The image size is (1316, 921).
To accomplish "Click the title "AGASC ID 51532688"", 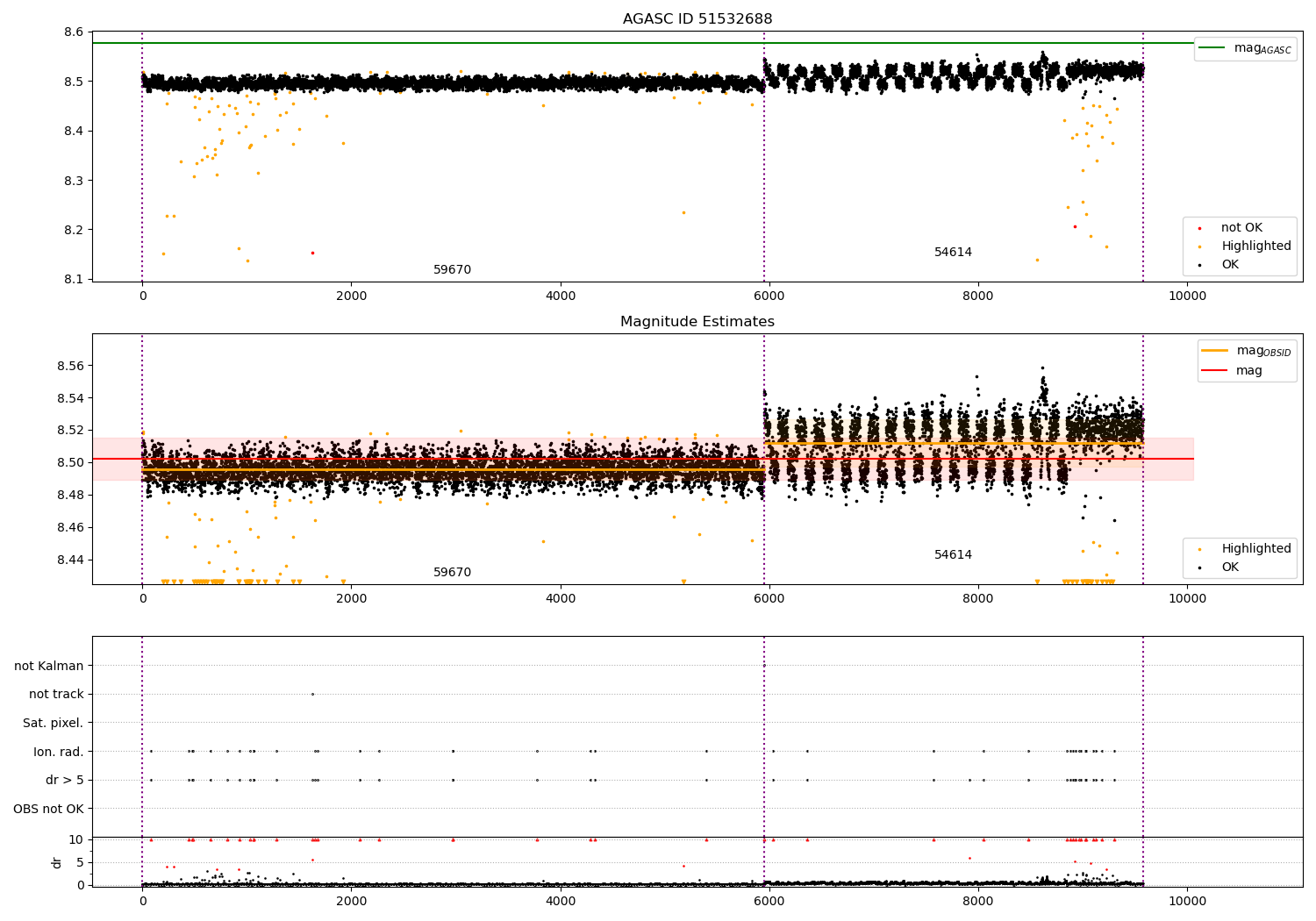I will (697, 19).
